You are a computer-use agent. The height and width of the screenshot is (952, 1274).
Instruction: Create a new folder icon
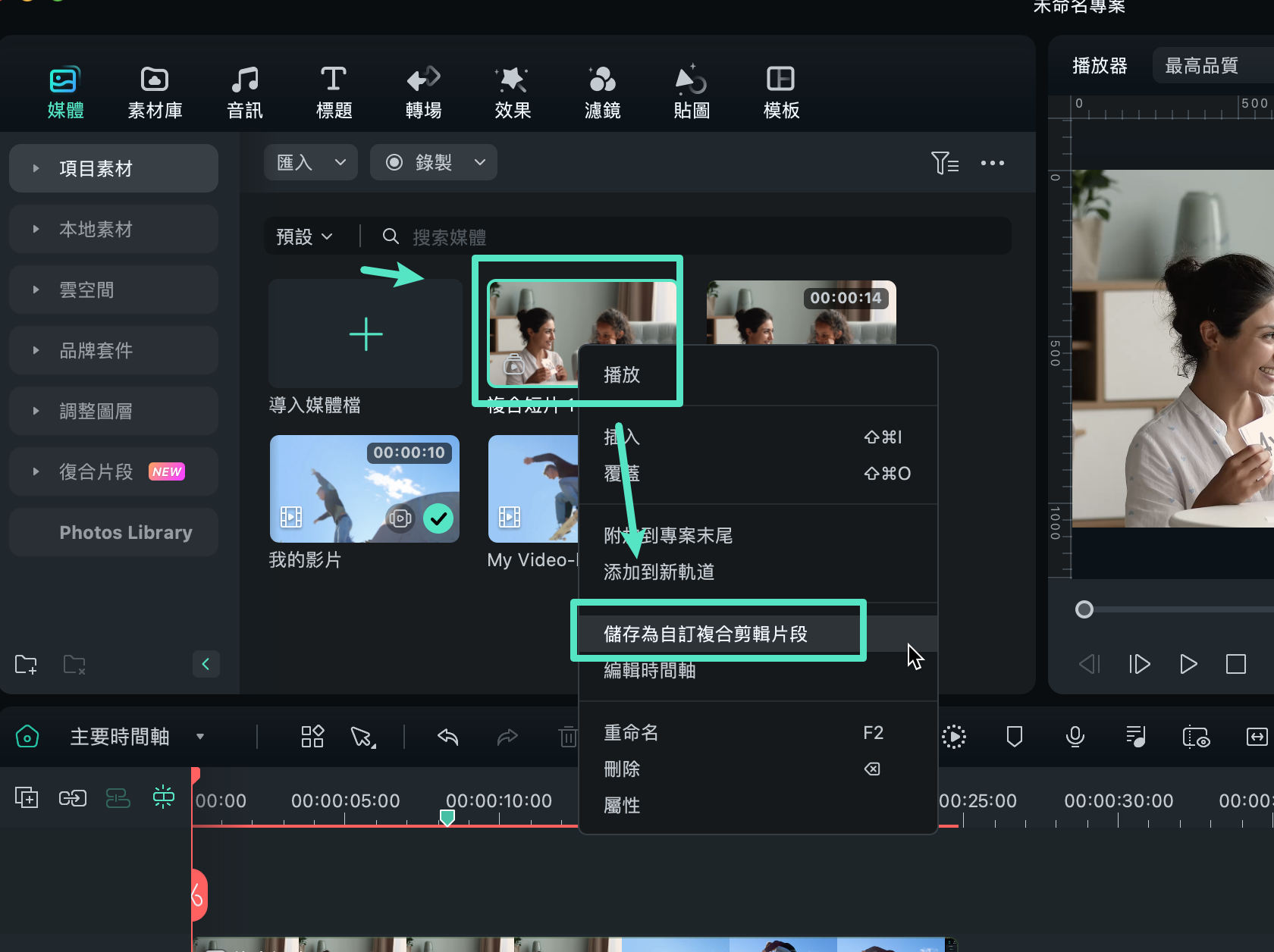click(26, 665)
